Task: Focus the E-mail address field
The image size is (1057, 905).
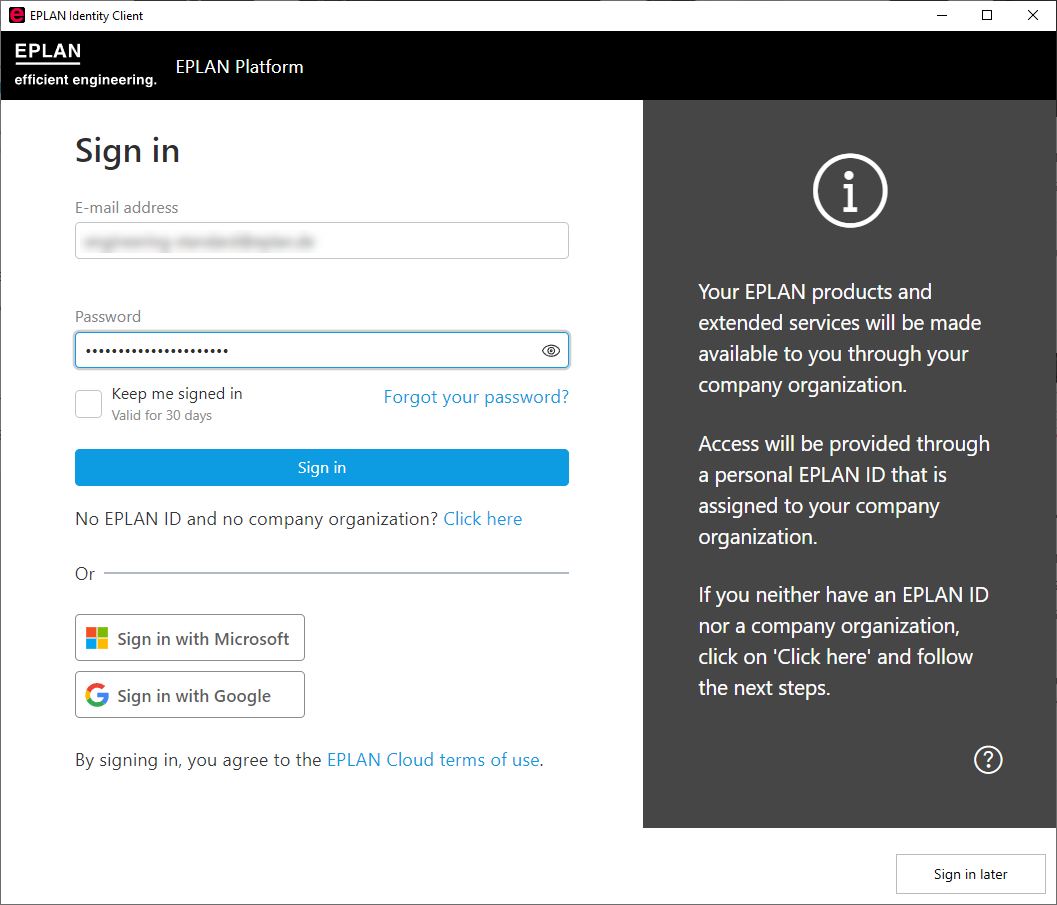Action: 321,241
